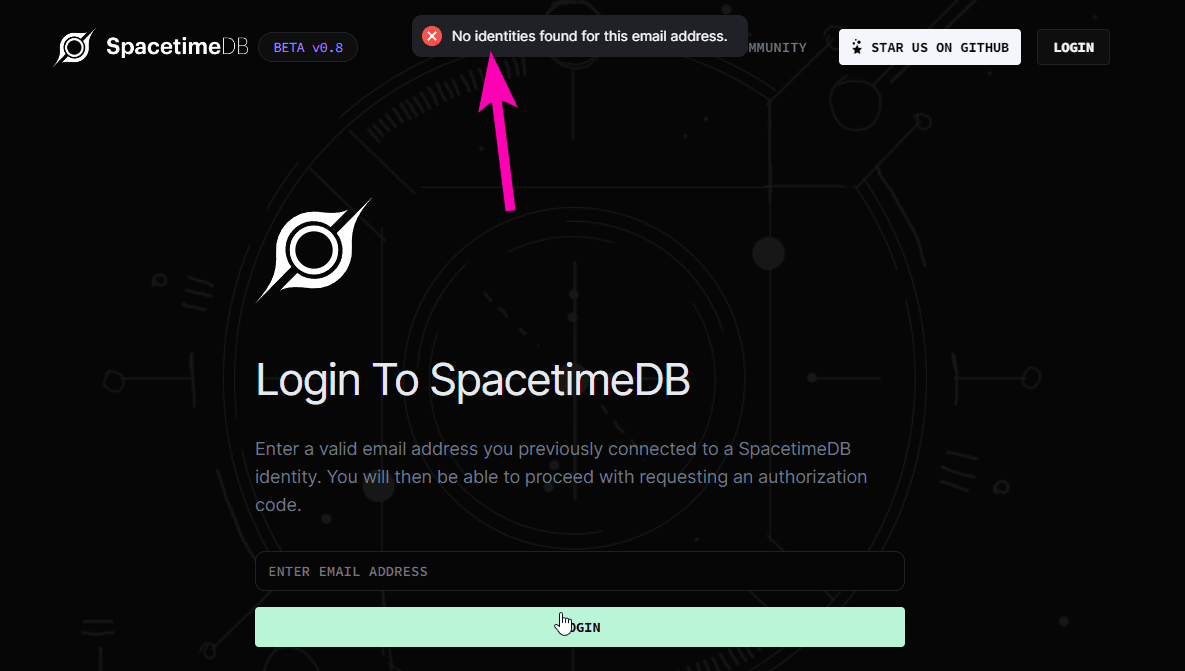Viewport: 1185px width, 671px height.
Task: Click the red error X icon in toast
Action: click(432, 36)
